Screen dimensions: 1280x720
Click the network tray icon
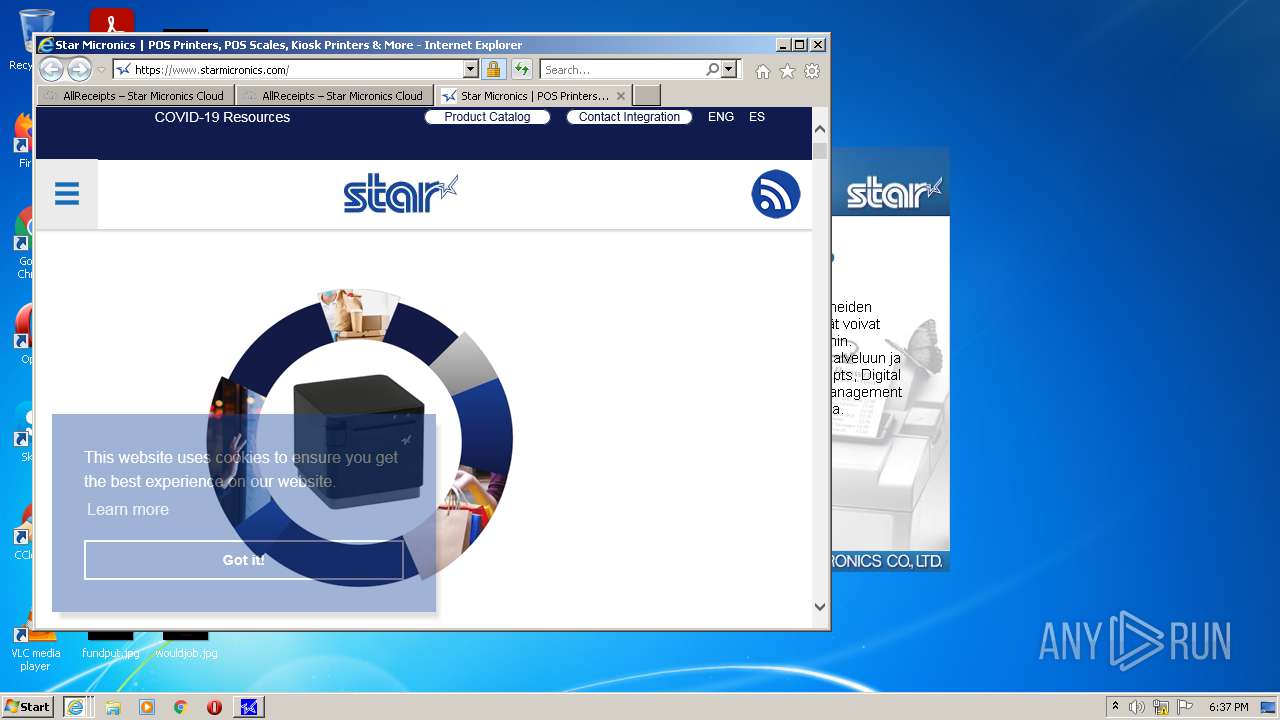[1161, 707]
